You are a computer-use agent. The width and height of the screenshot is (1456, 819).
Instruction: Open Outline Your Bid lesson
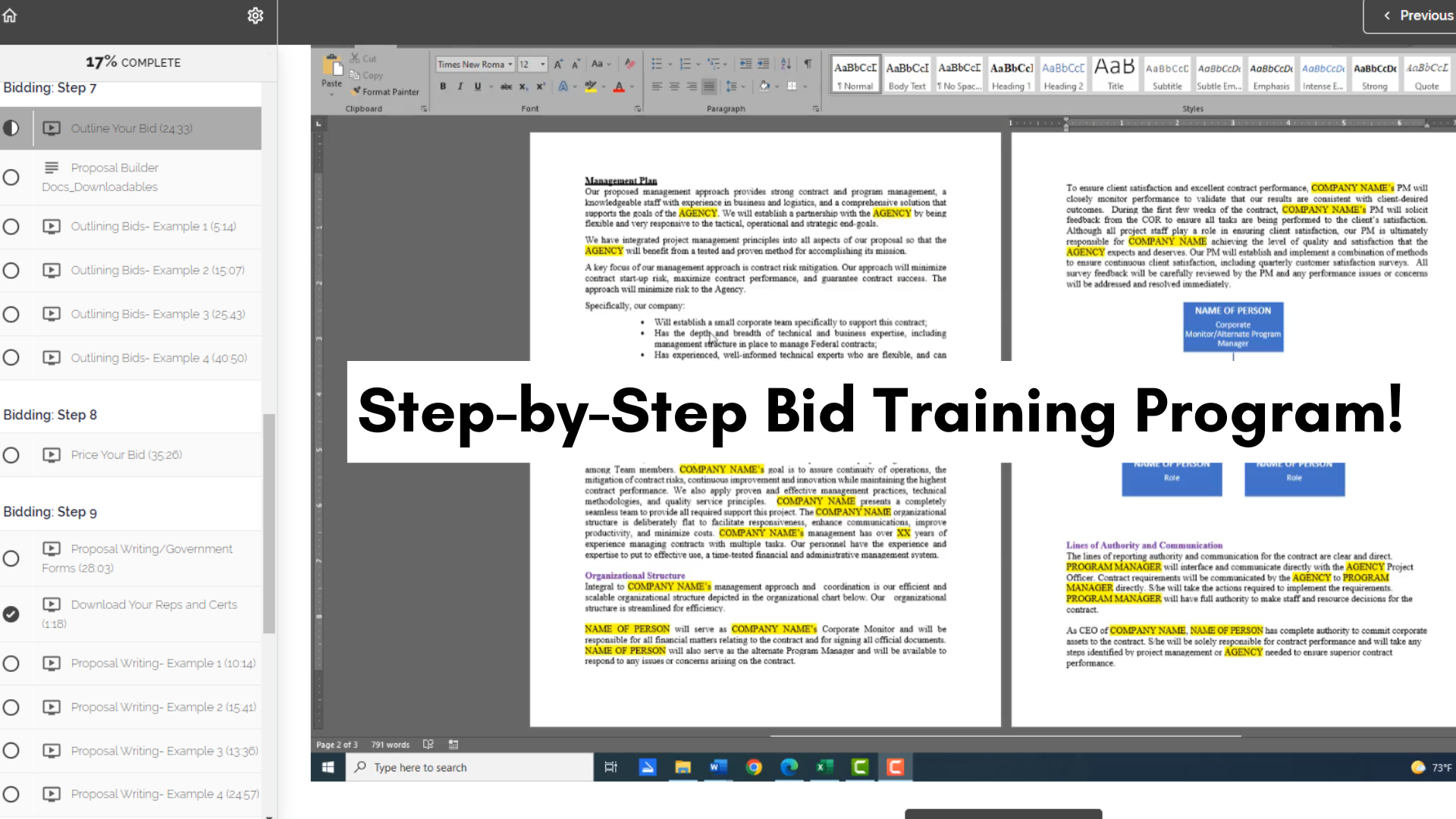coord(130,128)
